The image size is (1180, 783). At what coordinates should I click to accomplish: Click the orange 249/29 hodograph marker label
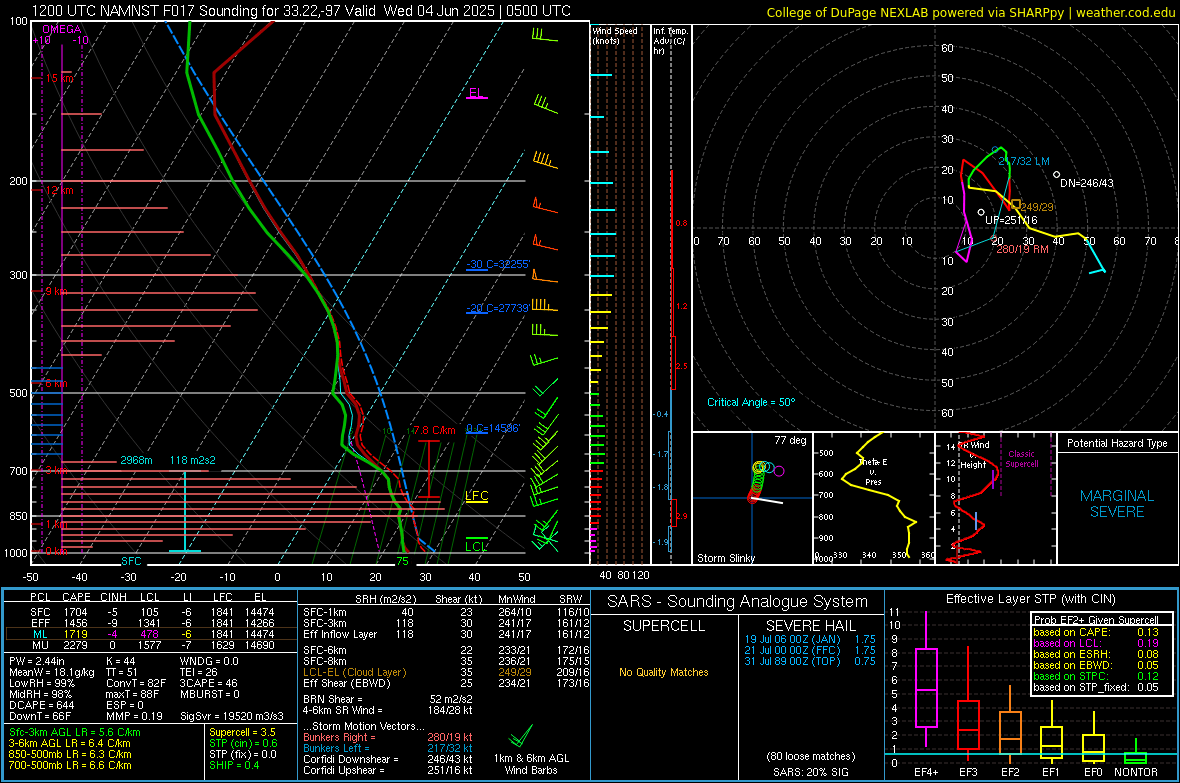tap(1037, 207)
